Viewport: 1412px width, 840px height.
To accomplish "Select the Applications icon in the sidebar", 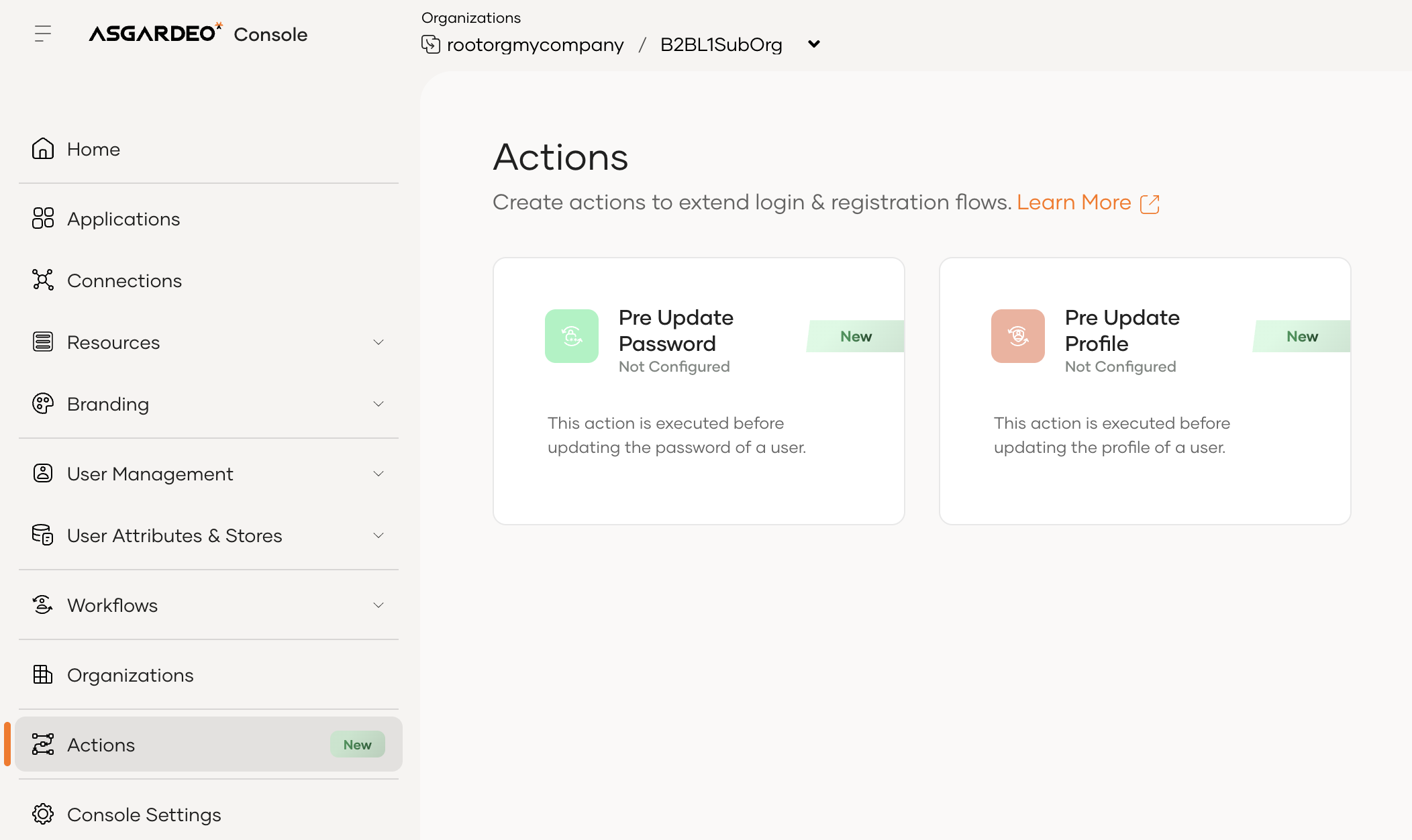I will click(42, 219).
